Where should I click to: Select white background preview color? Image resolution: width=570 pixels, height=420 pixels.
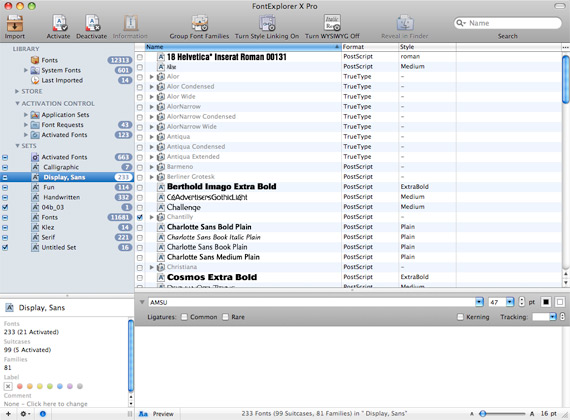click(x=560, y=302)
